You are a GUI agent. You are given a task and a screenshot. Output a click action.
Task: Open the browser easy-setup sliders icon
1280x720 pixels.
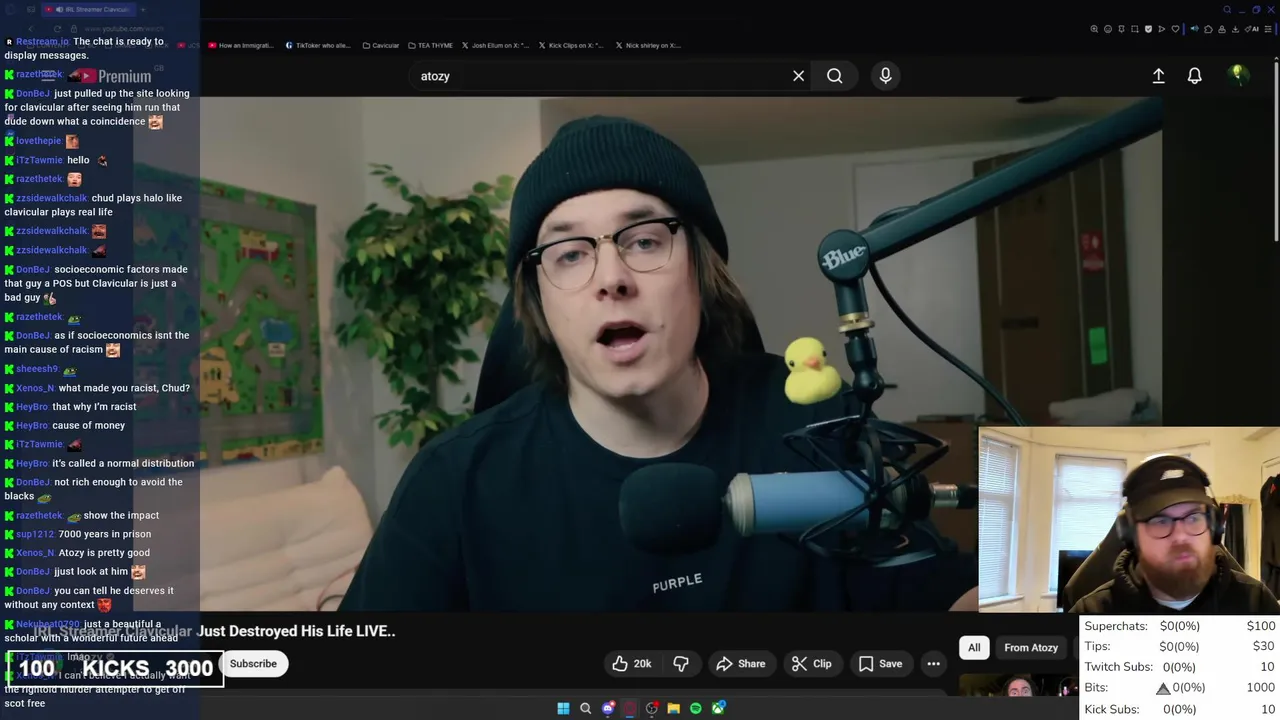(x=1268, y=29)
